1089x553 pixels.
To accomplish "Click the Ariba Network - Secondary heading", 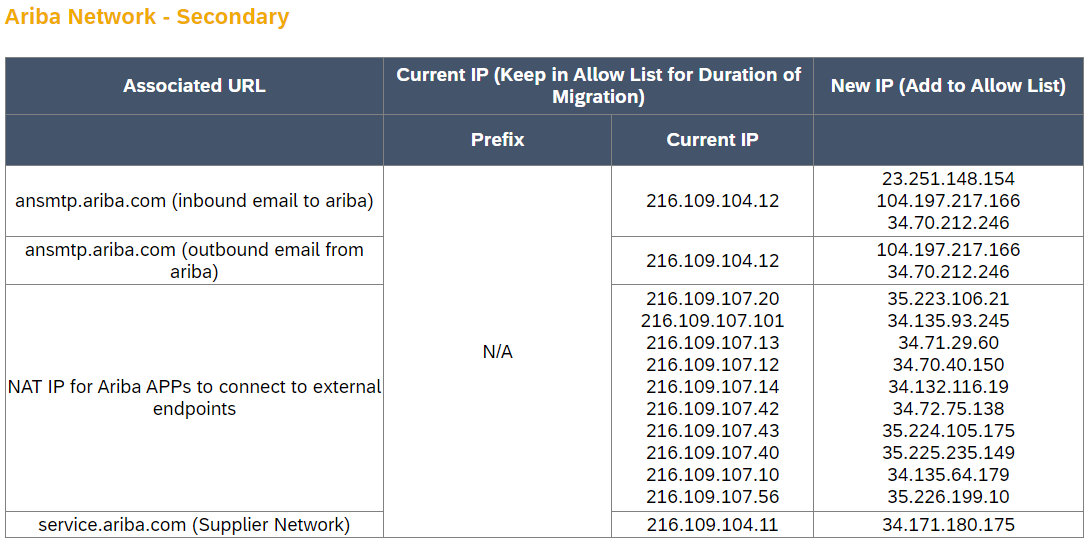I will [x=147, y=17].
